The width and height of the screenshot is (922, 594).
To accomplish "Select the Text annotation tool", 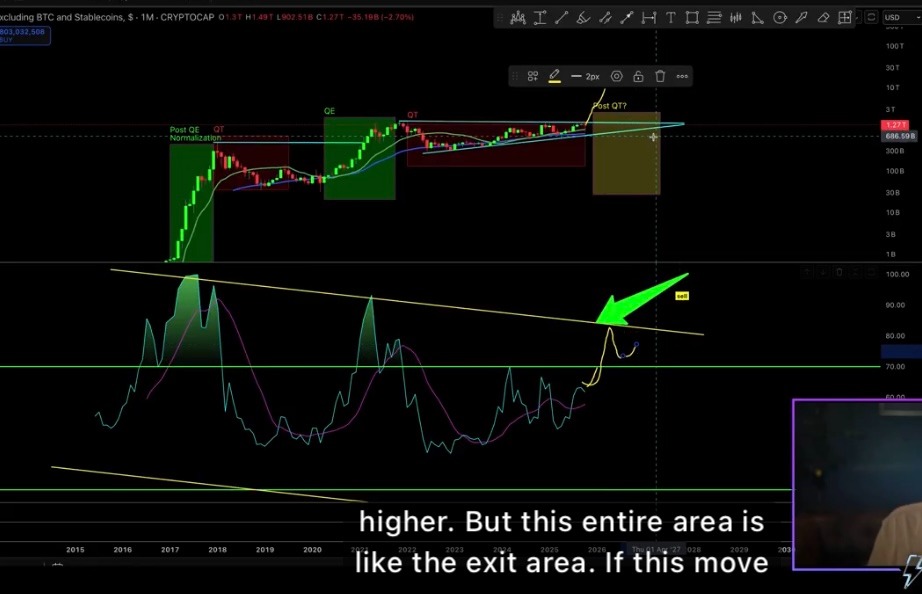I will 670,17.
